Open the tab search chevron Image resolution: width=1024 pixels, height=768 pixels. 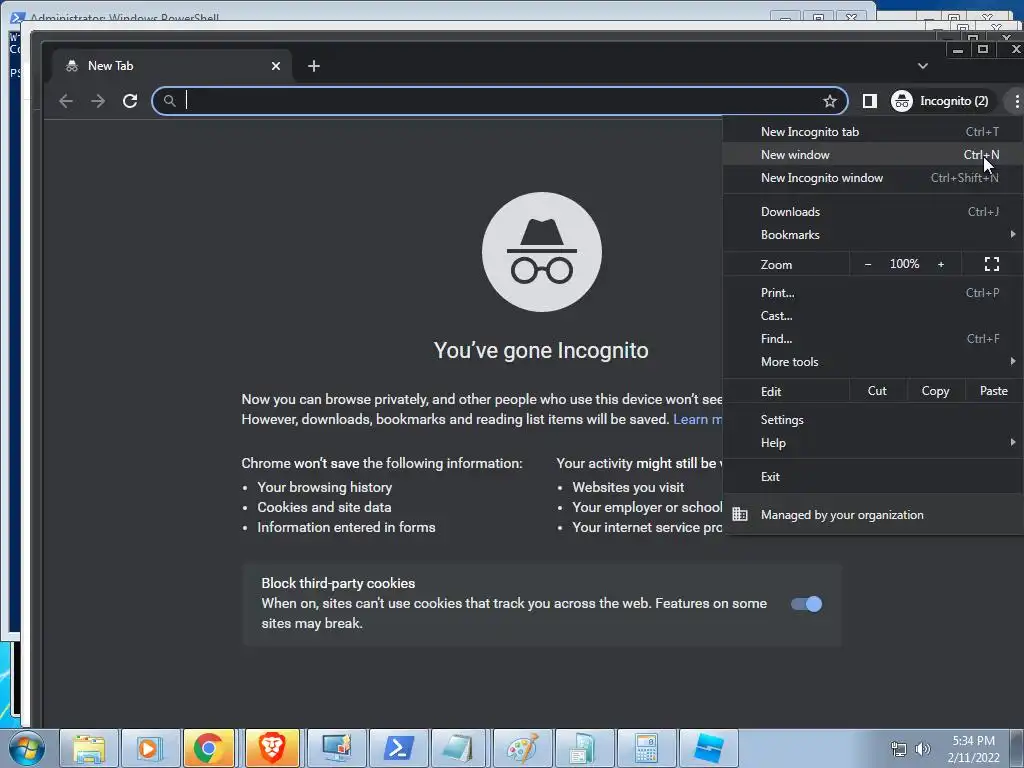[922, 66]
